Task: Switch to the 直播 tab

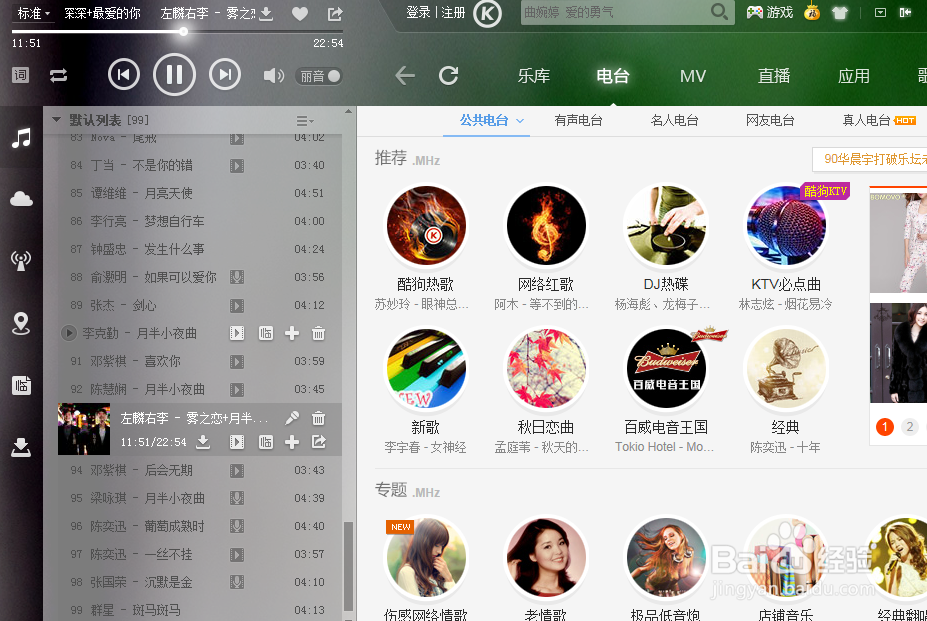Action: click(774, 76)
